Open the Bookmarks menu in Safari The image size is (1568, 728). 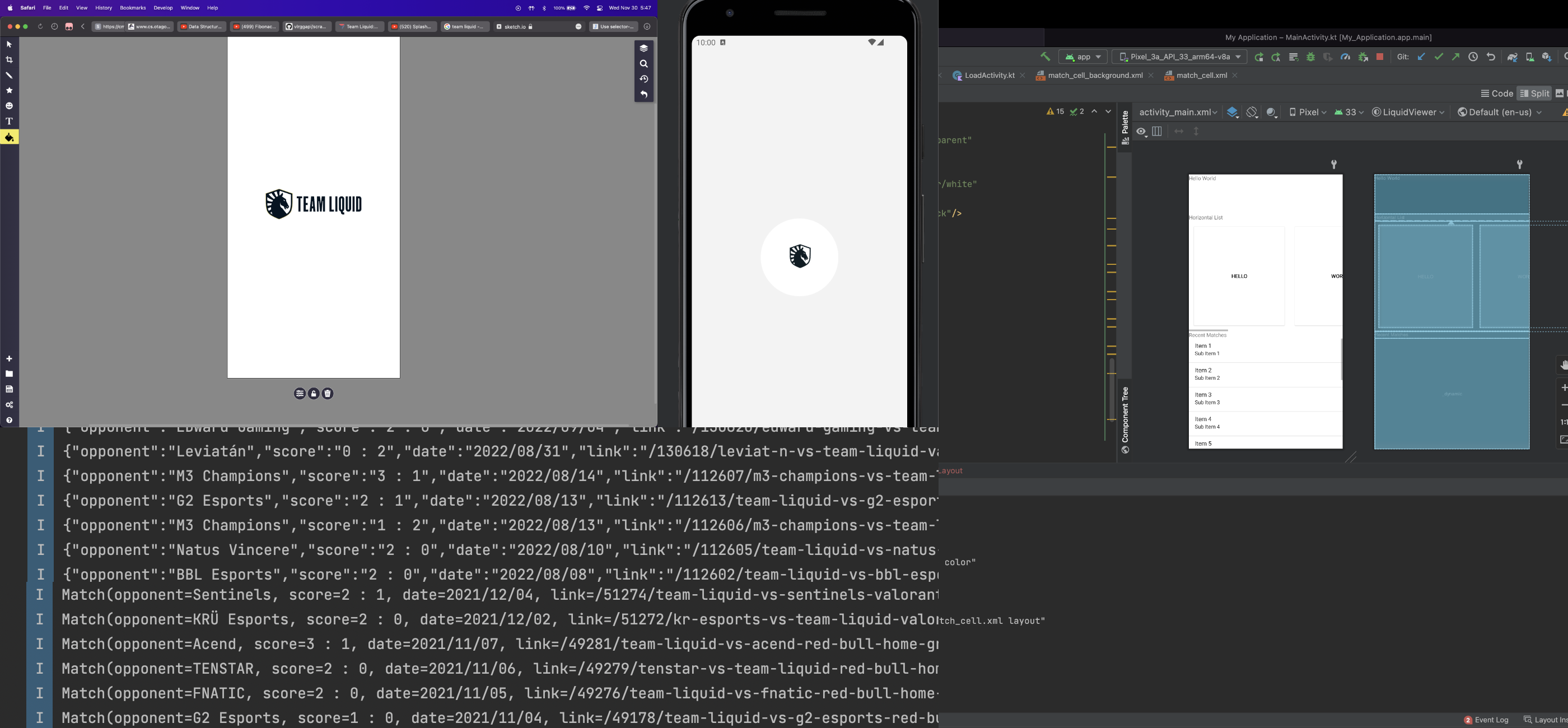pyautogui.click(x=133, y=8)
